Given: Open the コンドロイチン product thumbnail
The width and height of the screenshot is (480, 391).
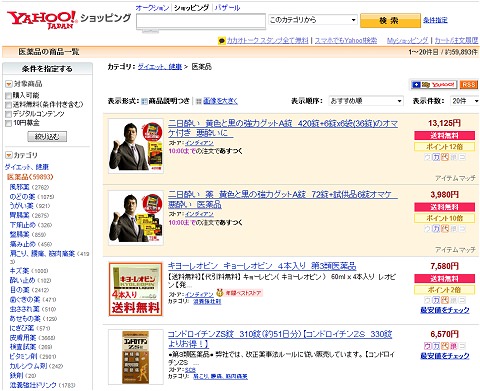Looking at the screenshot, I should (x=136, y=357).
